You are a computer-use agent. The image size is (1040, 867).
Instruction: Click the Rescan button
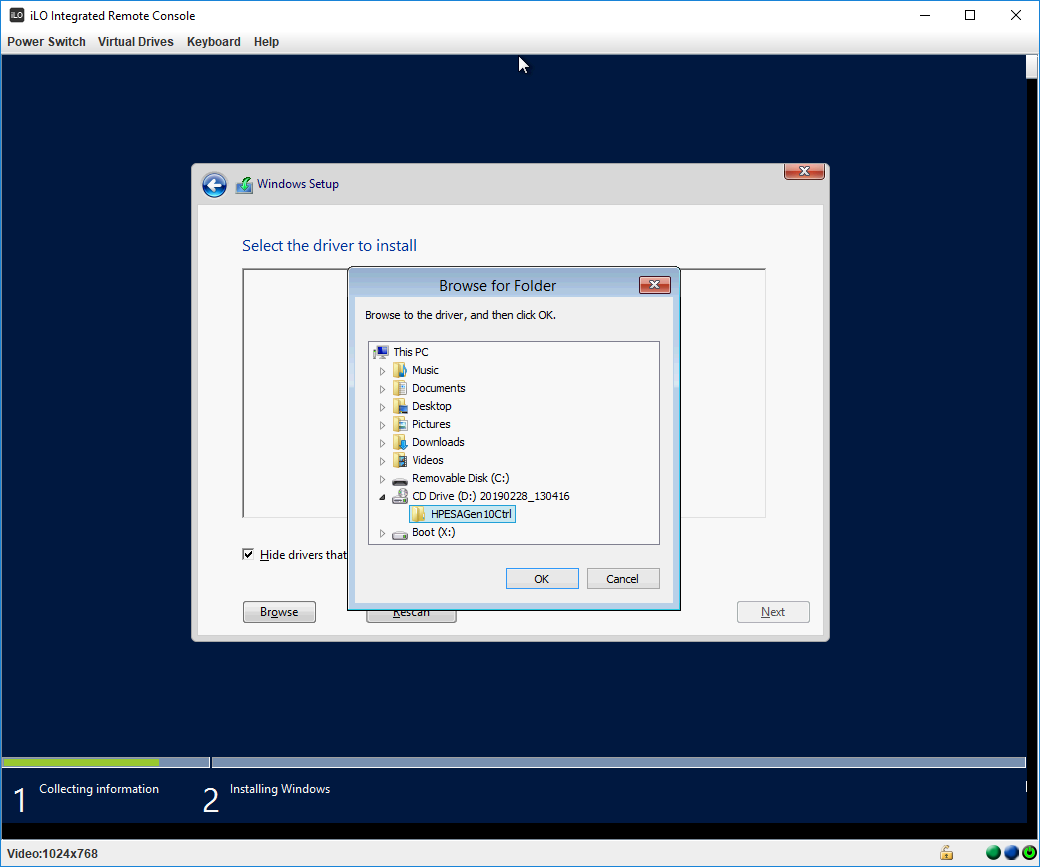click(411, 616)
